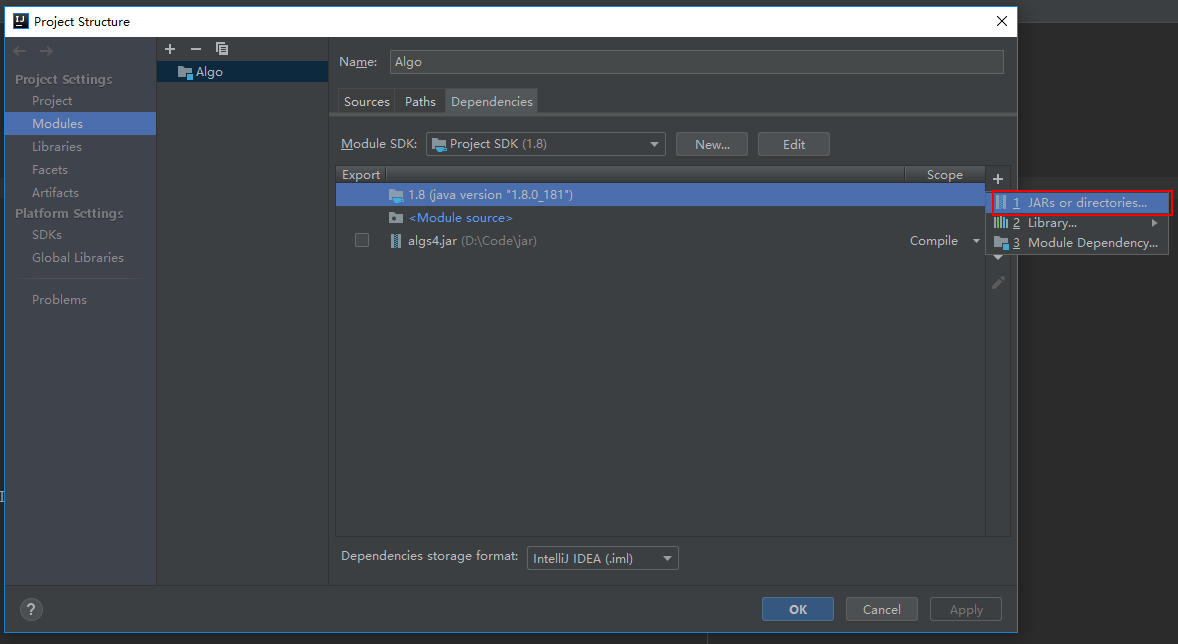
Task: Click the edit dependency pencil icon
Action: click(997, 283)
